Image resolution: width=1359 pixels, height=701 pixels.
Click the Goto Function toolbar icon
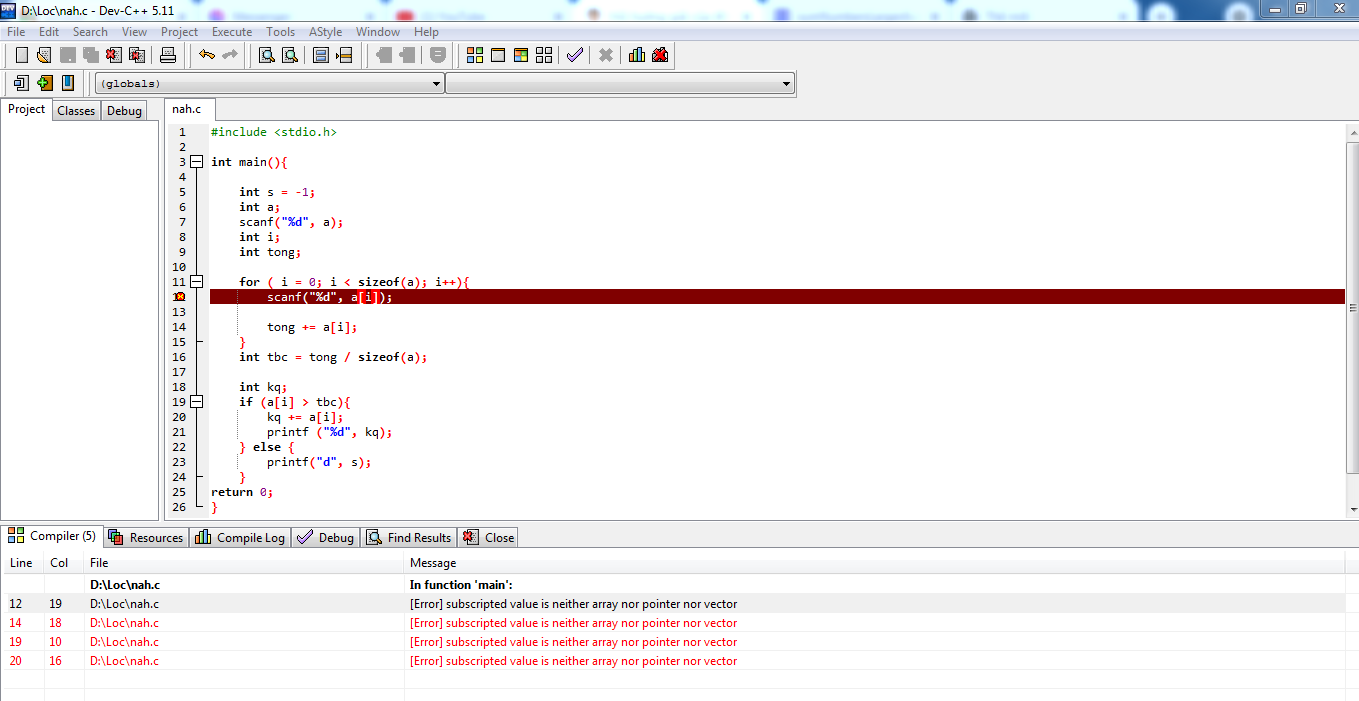point(321,55)
